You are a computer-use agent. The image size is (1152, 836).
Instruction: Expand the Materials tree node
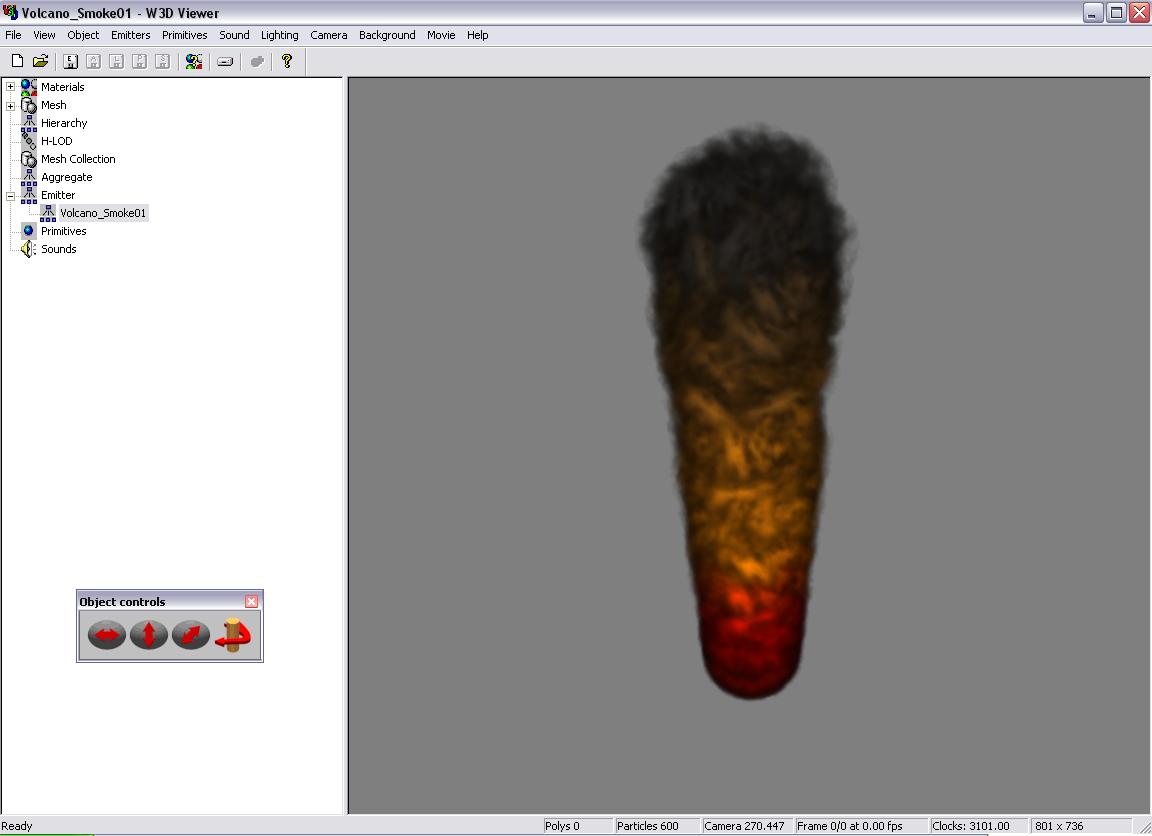(10, 87)
